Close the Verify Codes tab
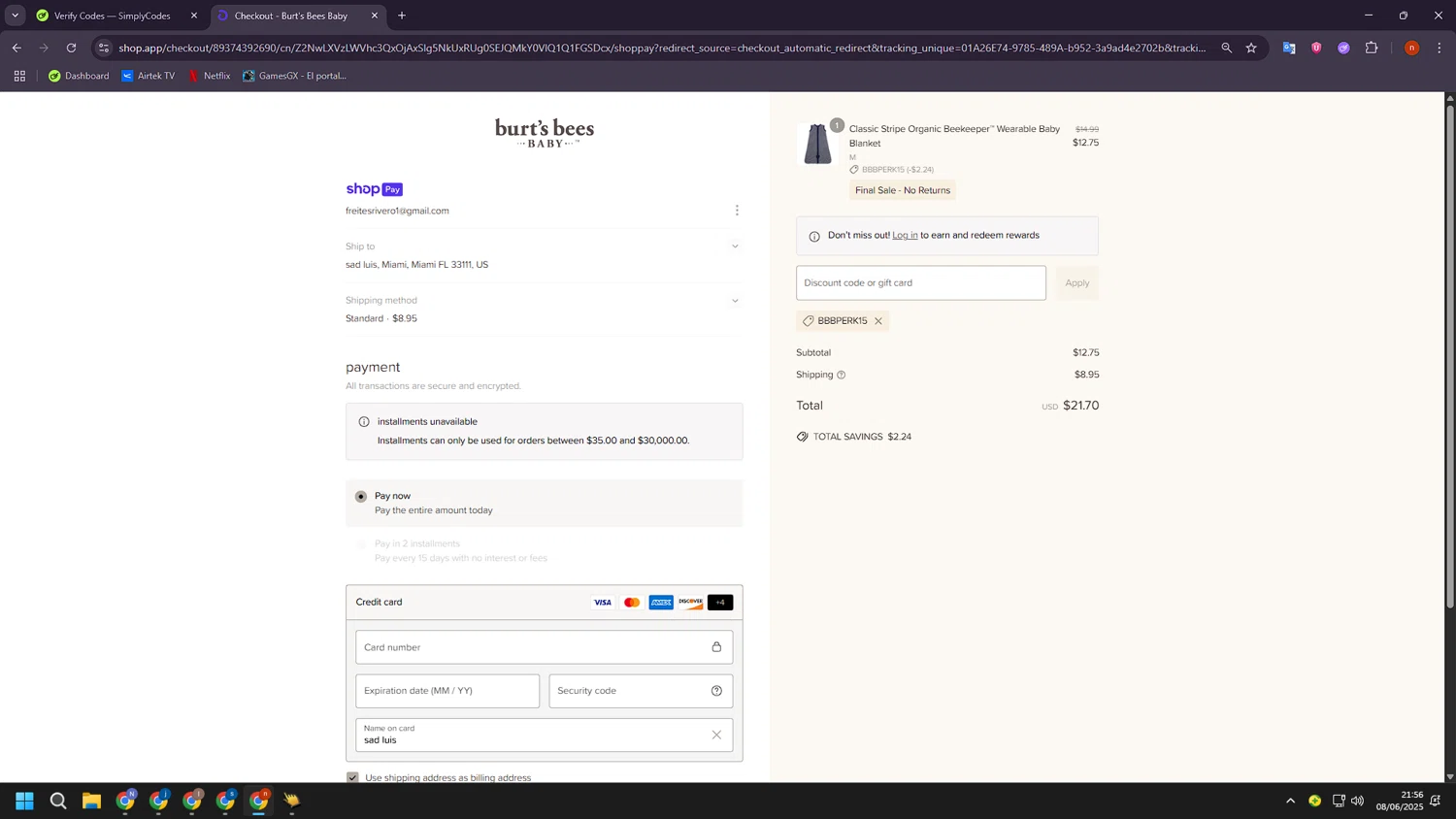Image resolution: width=1456 pixels, height=819 pixels. click(194, 16)
